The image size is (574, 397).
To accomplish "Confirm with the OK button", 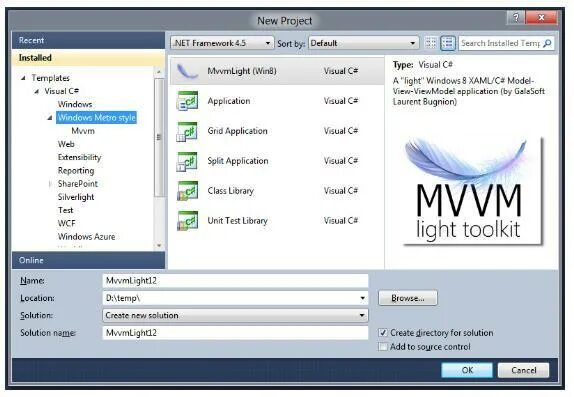I will tap(467, 370).
